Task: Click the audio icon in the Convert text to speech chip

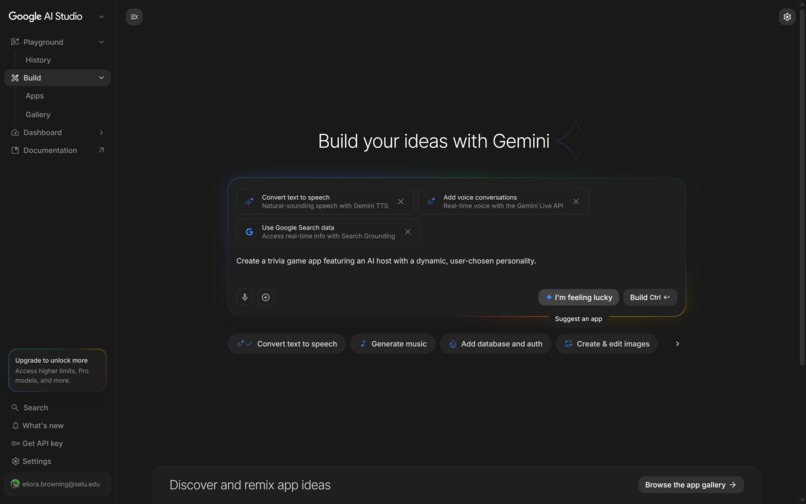Action: click(249, 202)
